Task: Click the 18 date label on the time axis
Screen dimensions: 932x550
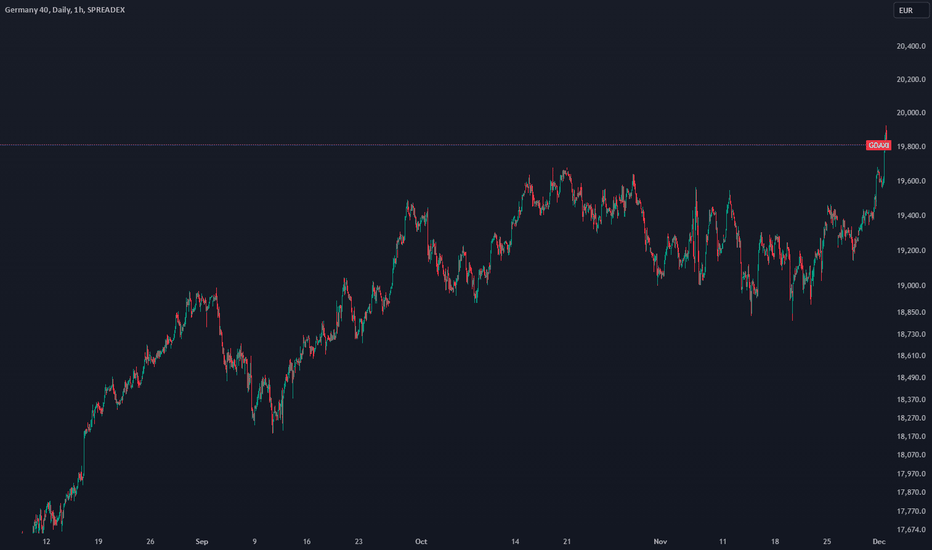Action: (x=774, y=542)
